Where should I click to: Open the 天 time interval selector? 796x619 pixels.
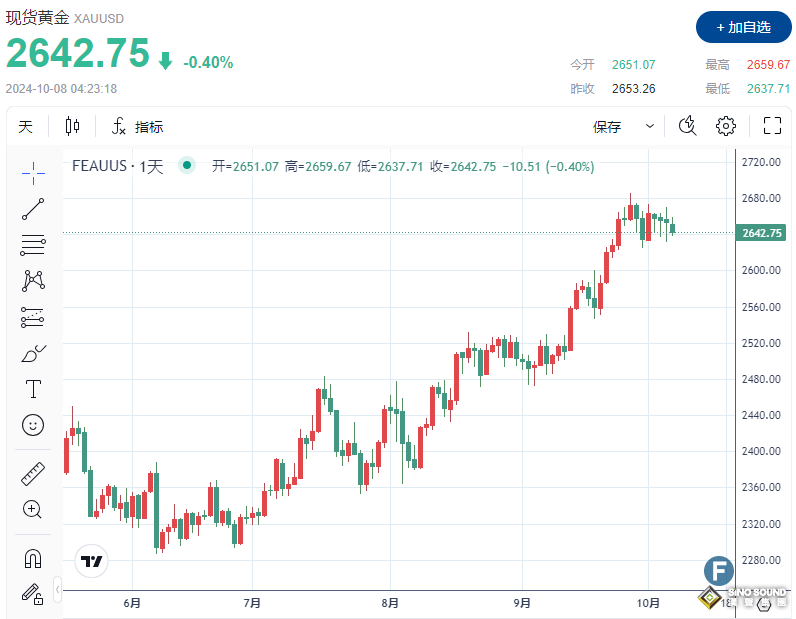pyautogui.click(x=25, y=127)
